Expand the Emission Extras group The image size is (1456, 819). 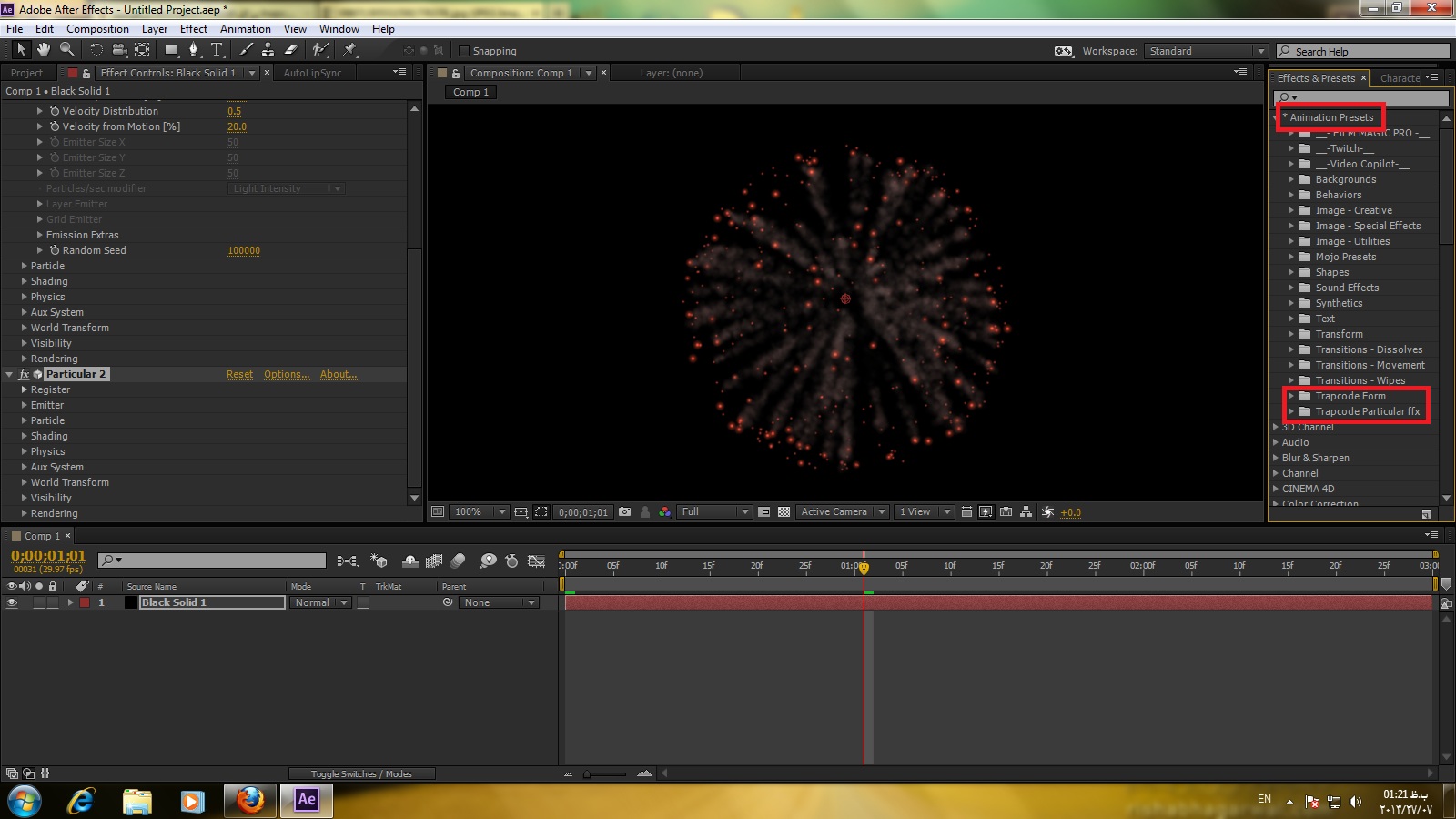point(39,235)
